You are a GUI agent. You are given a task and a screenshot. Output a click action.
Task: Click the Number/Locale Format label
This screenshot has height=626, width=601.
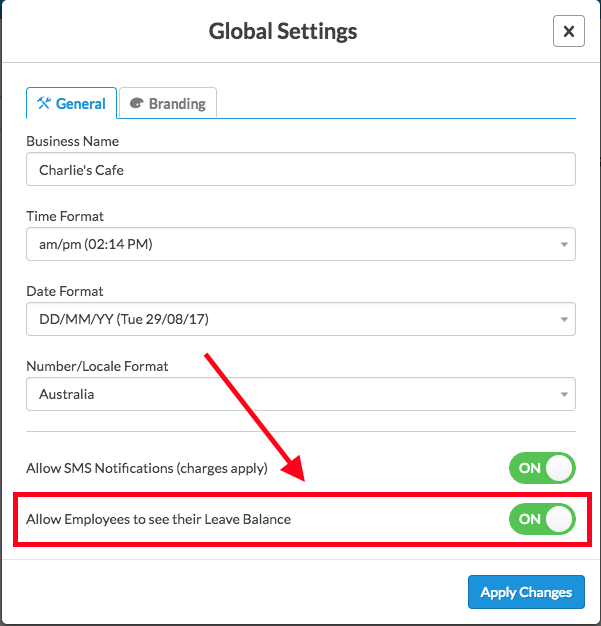point(97,366)
